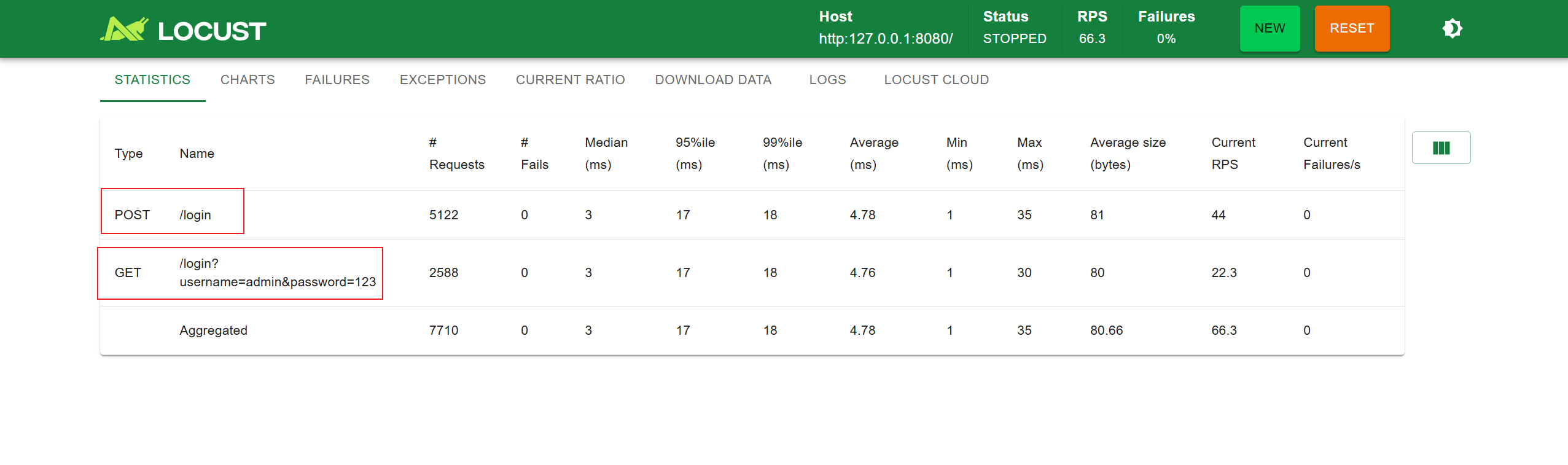Sort by Current RPS column header

[1233, 154]
